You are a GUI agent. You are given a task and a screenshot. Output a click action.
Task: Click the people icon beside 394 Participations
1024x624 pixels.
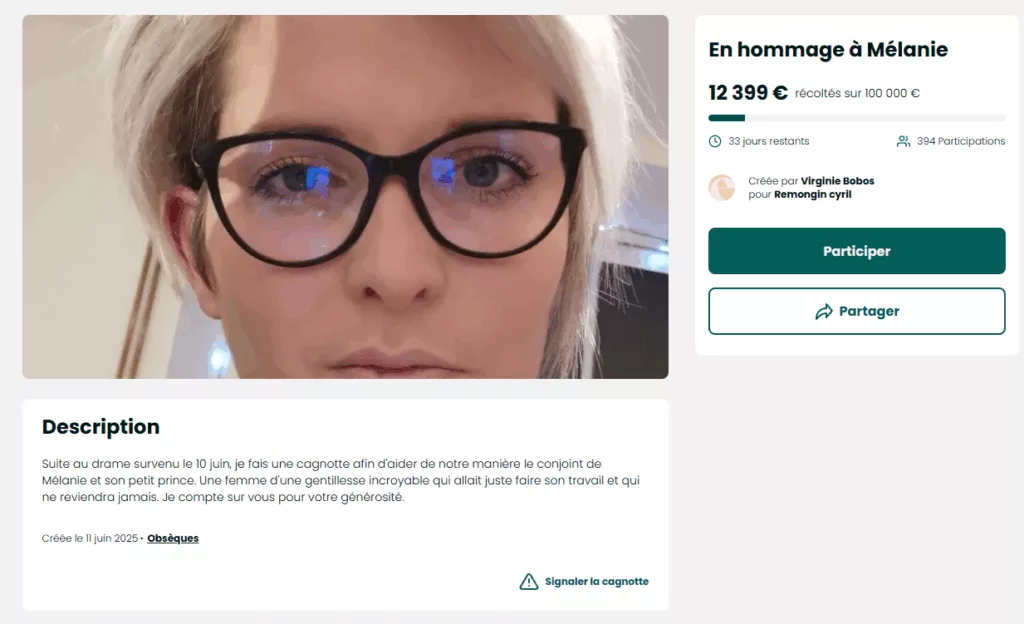903,141
